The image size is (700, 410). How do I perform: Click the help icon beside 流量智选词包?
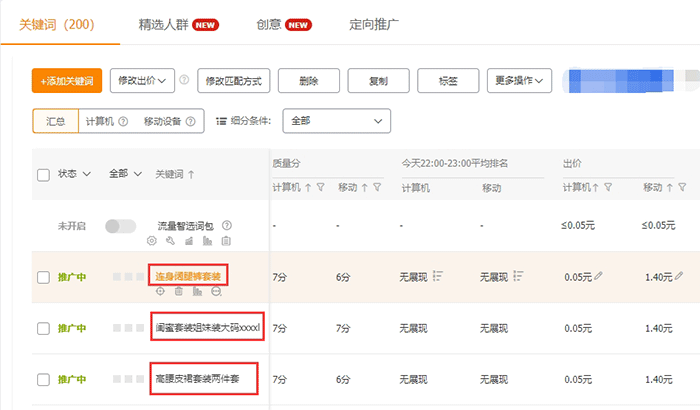[227, 226]
